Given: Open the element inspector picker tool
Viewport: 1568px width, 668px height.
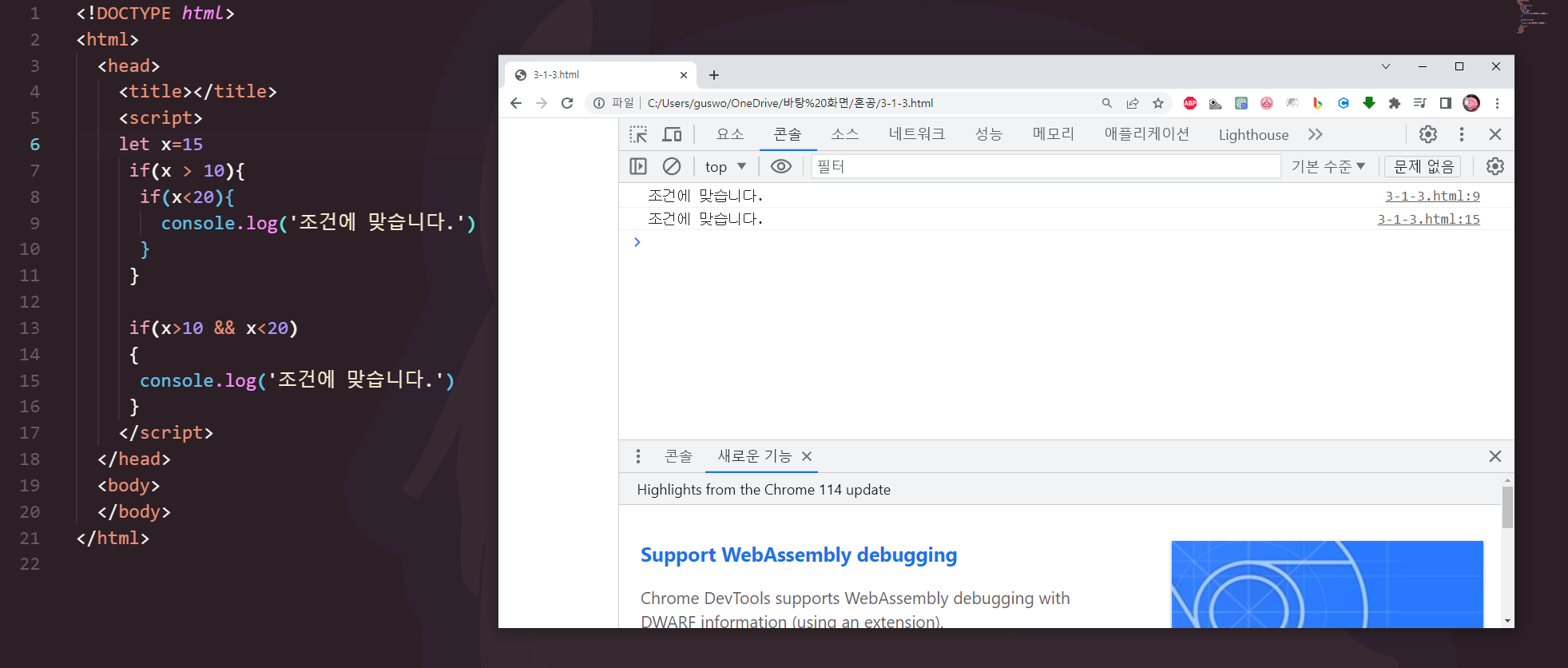Looking at the screenshot, I should 638,134.
